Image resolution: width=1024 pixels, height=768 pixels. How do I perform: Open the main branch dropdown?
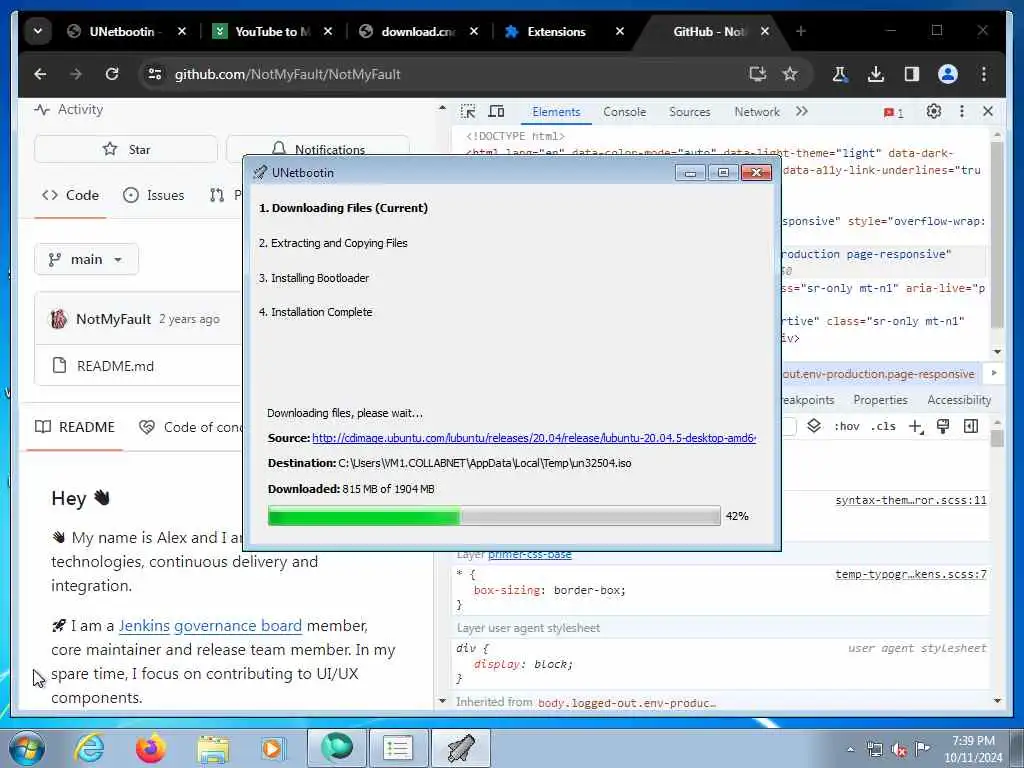[86, 259]
